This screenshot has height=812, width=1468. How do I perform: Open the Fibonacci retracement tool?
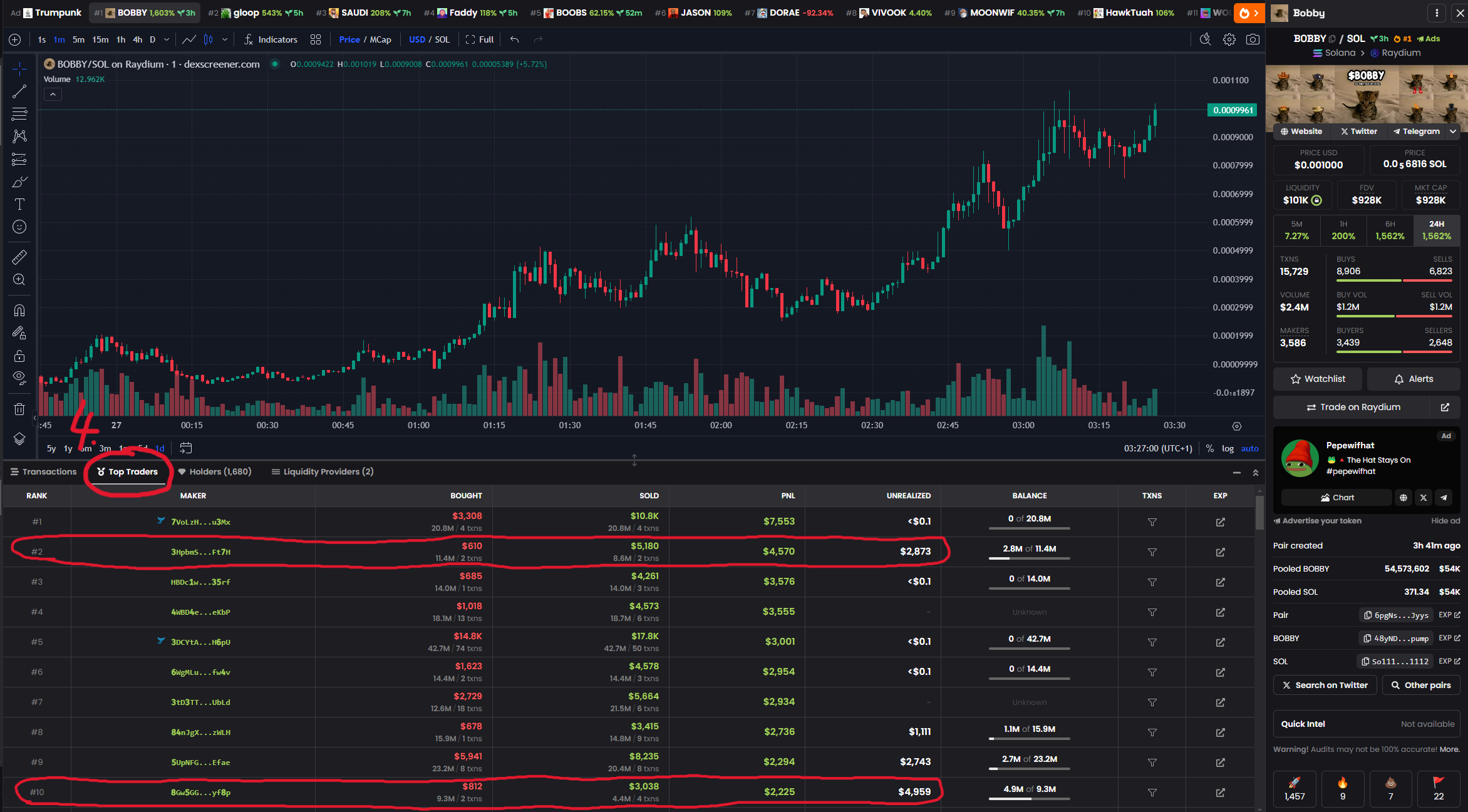tap(19, 114)
